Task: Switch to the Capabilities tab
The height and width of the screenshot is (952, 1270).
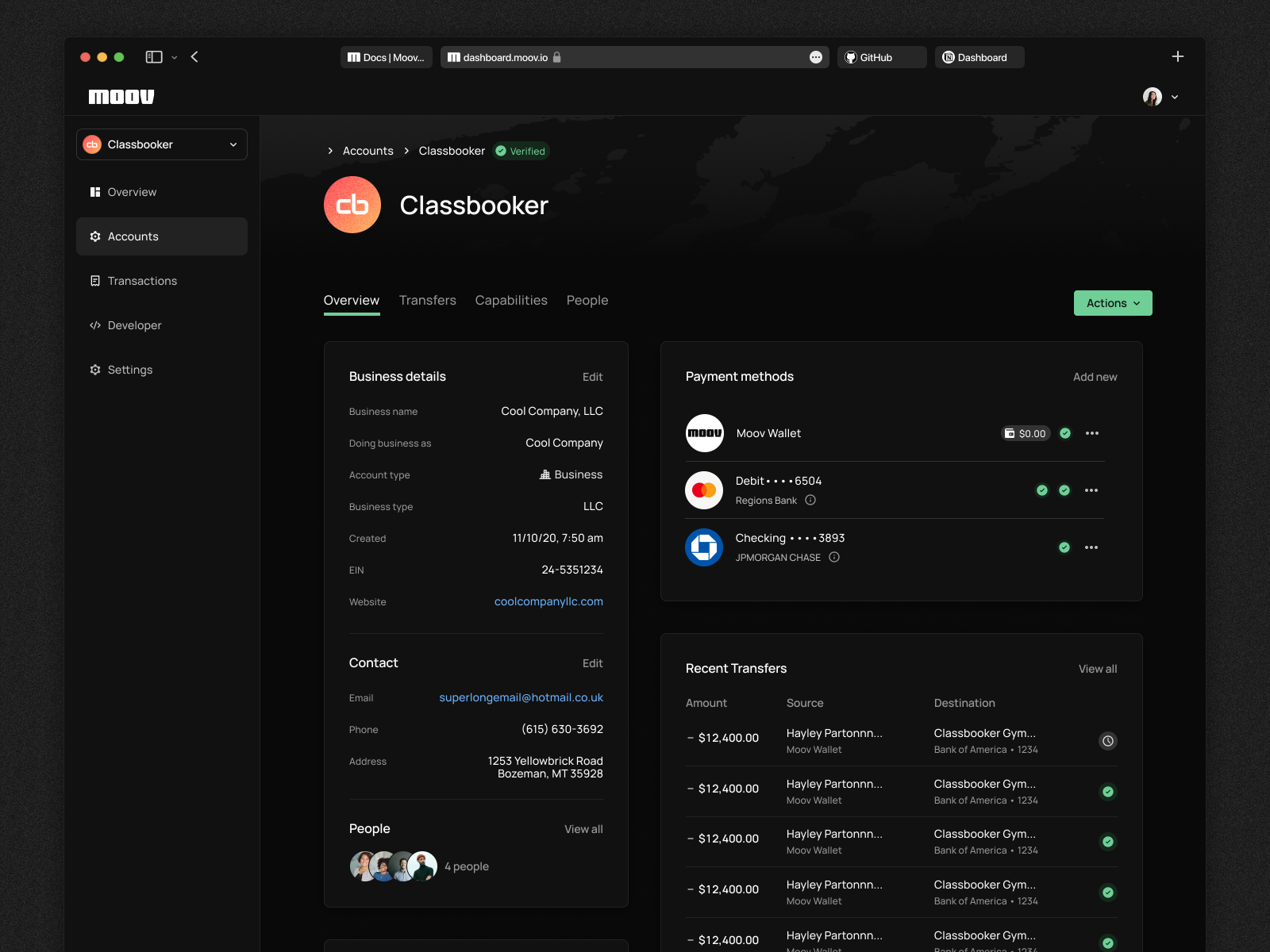Action: 511,300
